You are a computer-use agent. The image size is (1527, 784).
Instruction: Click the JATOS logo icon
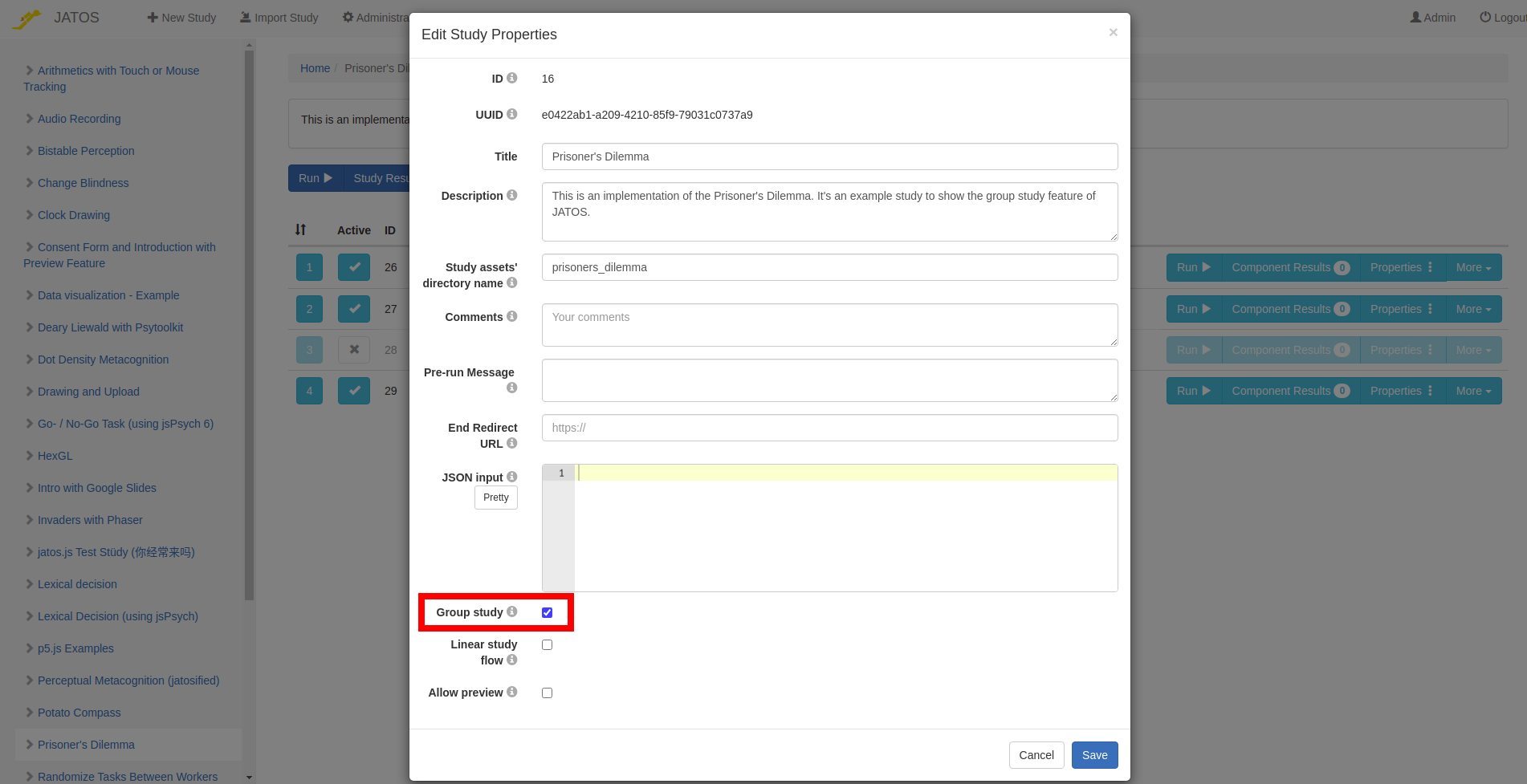(26, 18)
